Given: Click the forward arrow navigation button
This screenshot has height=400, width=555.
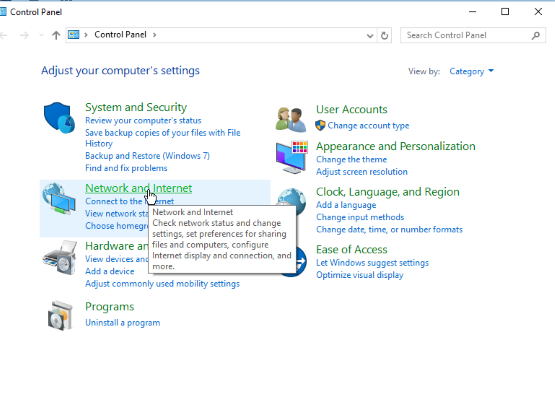Looking at the screenshot, I should pyautogui.click(x=24, y=35).
